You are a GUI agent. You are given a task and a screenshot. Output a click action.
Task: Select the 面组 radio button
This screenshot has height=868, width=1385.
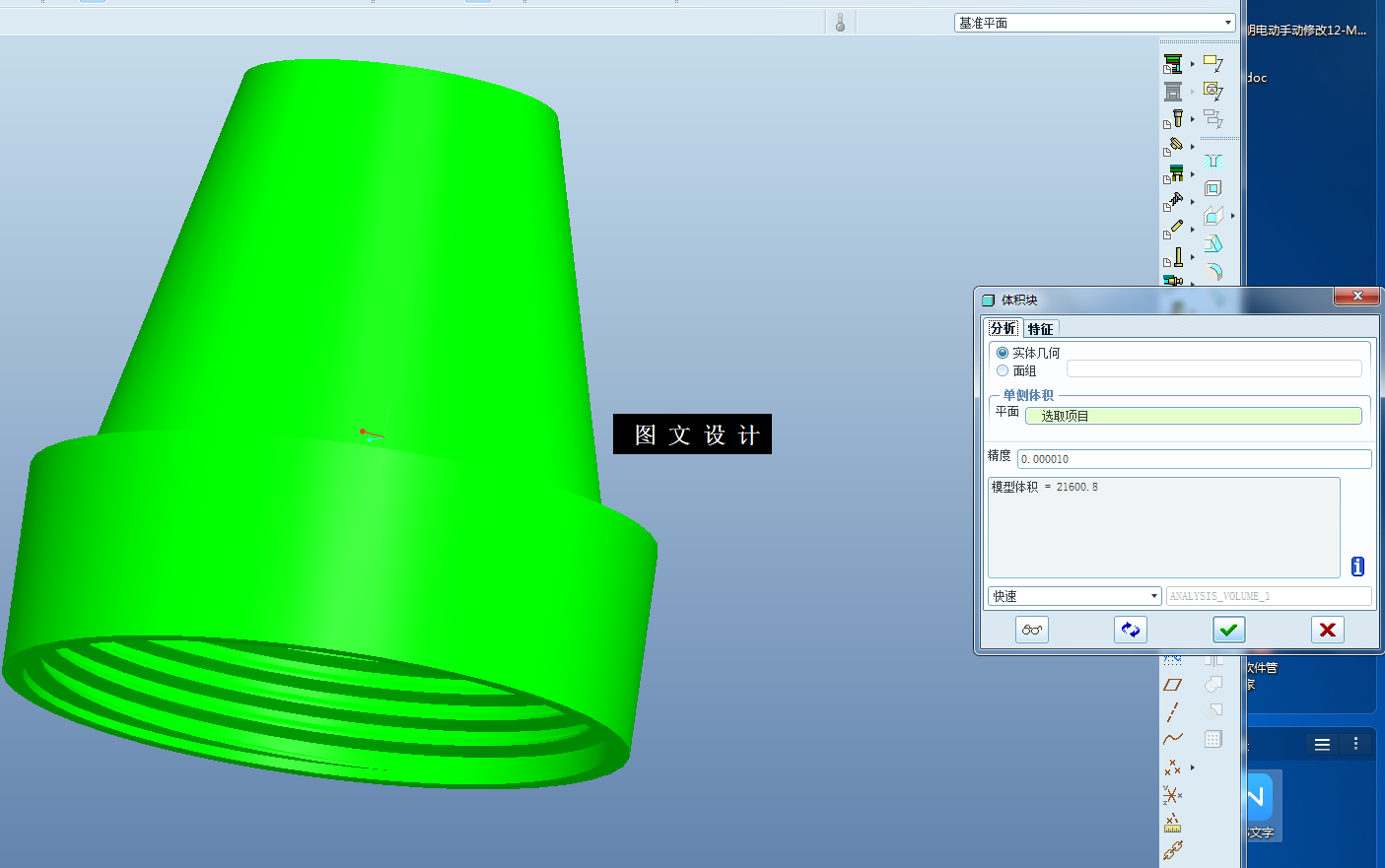point(1003,371)
